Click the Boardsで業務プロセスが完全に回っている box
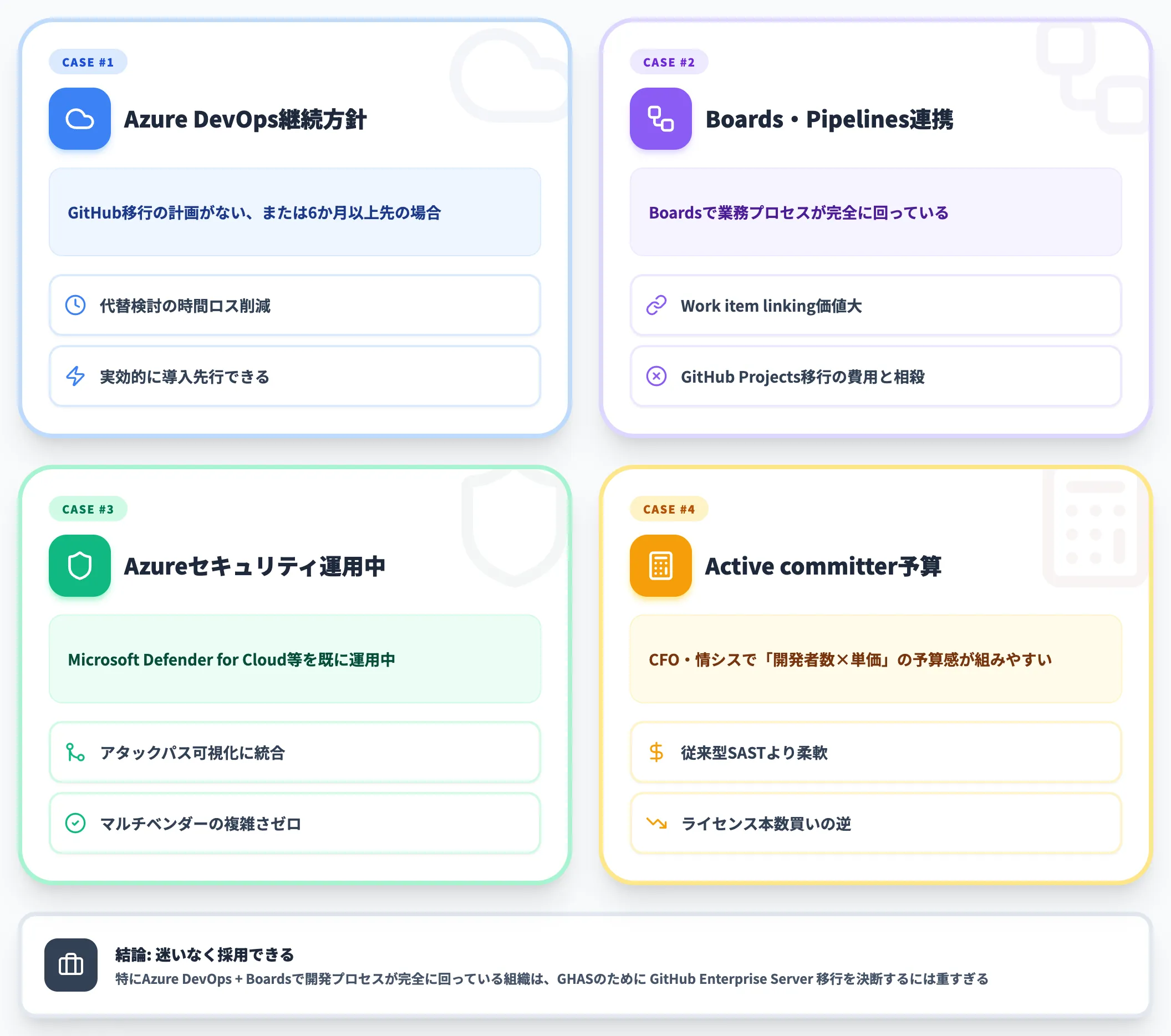1171x1036 pixels. (x=875, y=212)
